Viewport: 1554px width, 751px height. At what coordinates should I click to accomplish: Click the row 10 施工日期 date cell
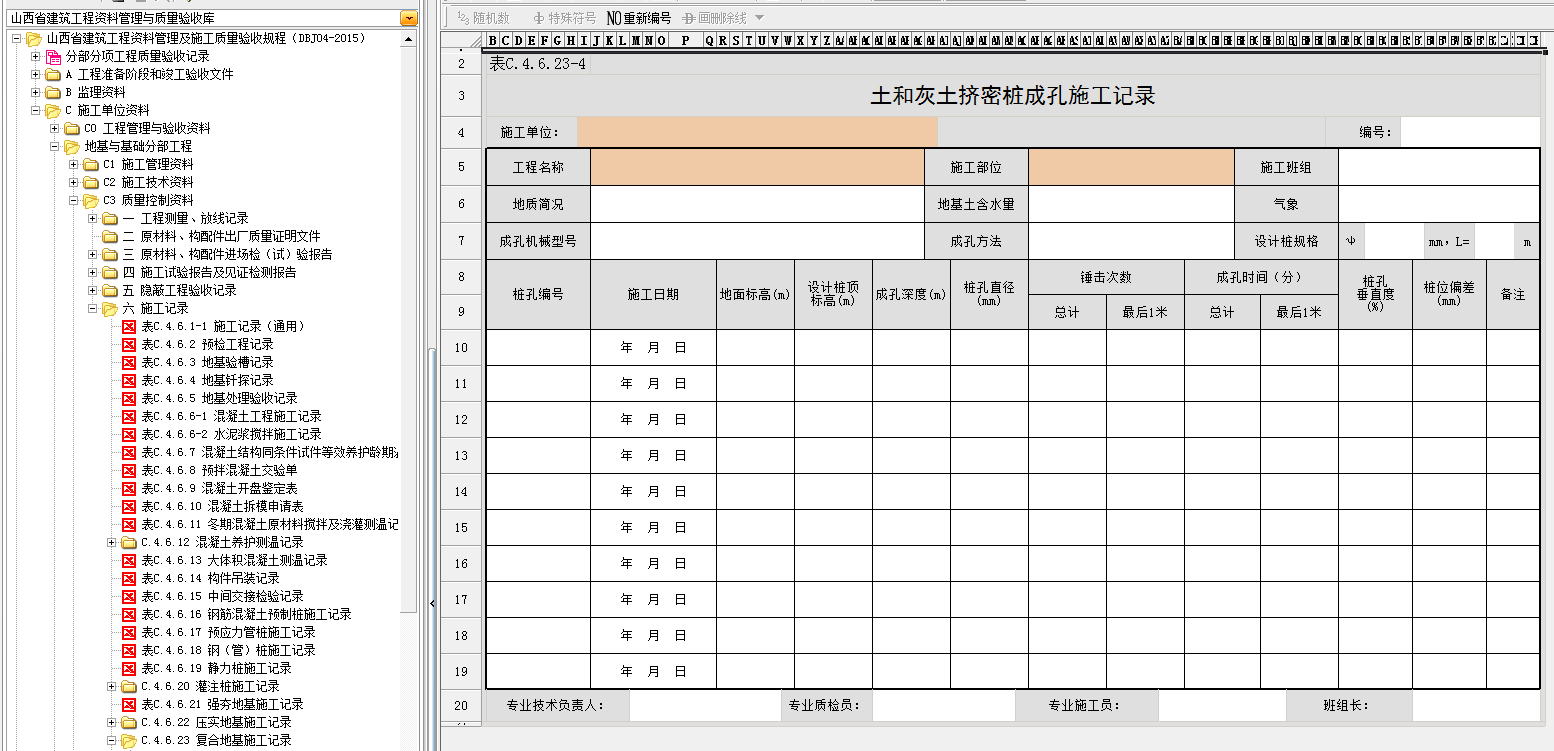[x=653, y=348]
